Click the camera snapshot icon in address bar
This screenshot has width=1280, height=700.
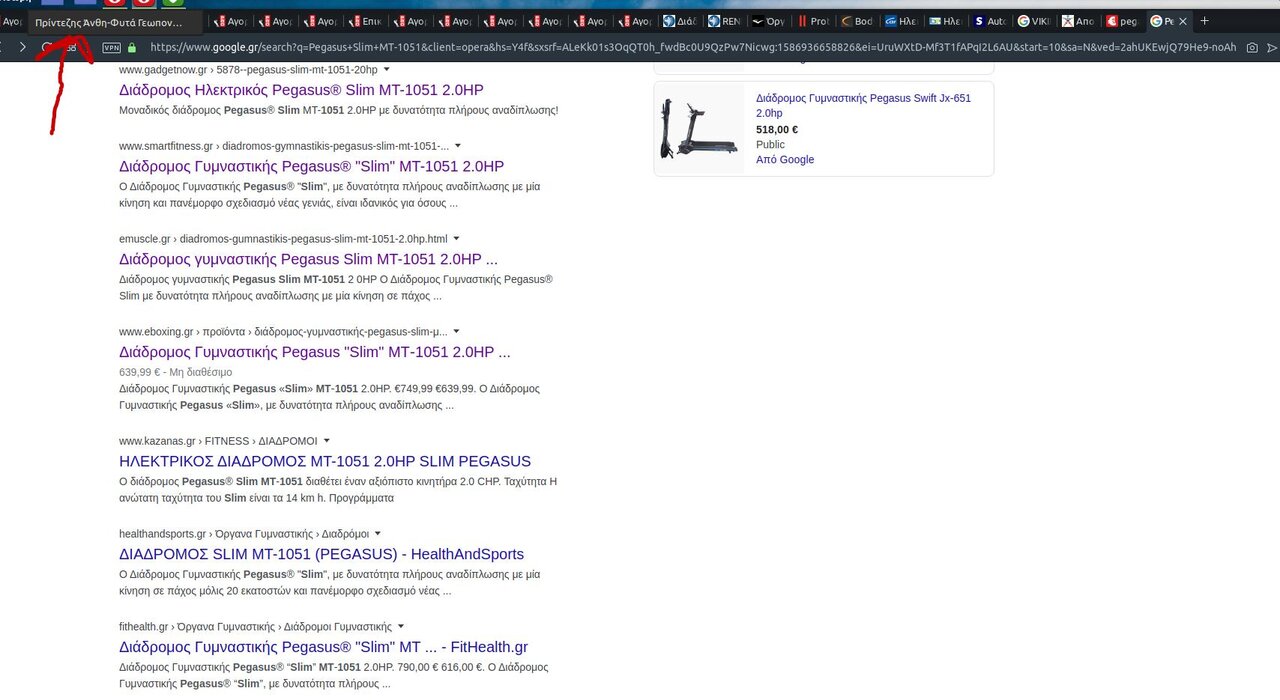coord(1251,47)
